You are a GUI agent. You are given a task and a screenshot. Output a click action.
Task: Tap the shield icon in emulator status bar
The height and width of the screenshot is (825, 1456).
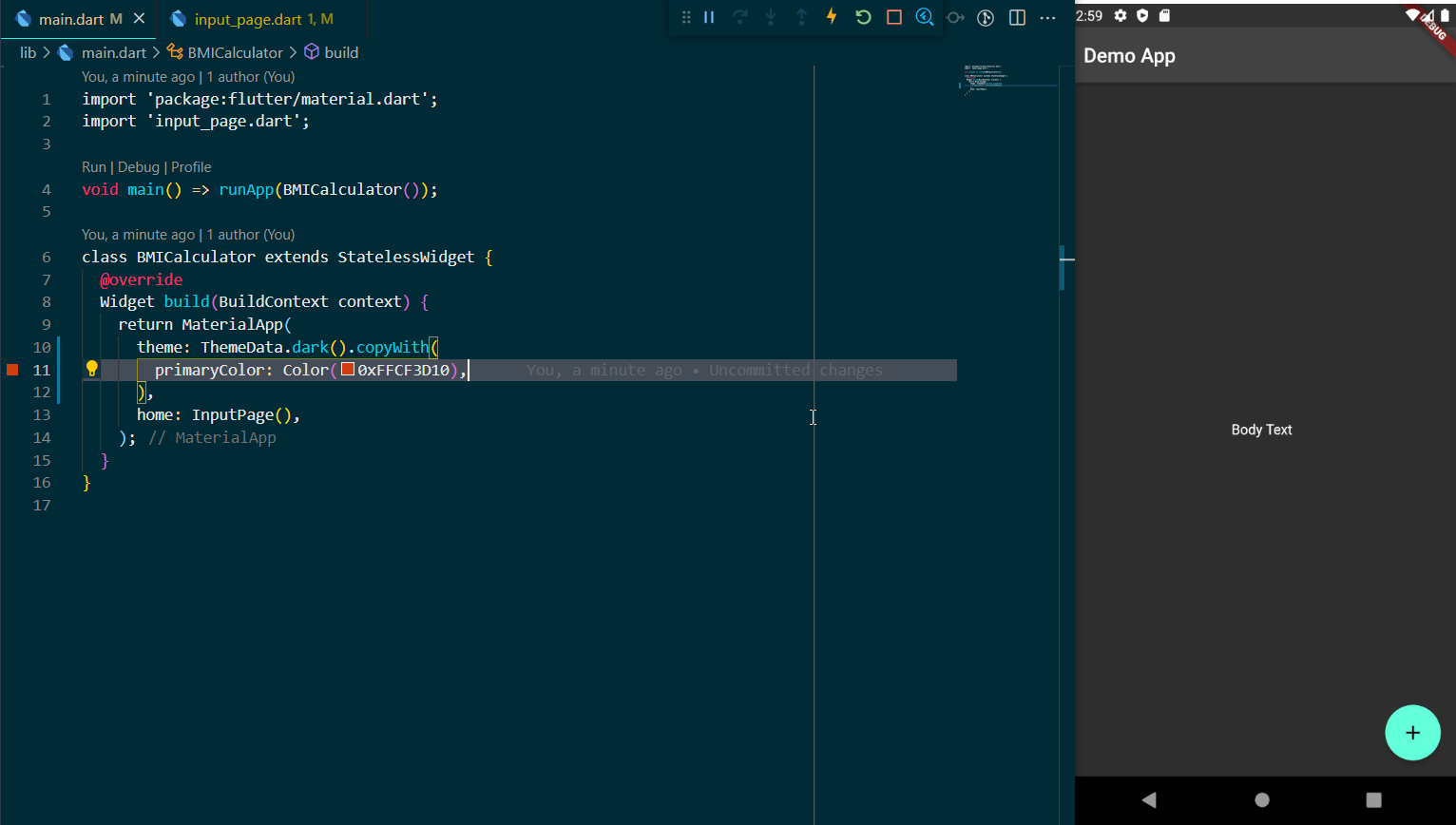pos(1142,15)
